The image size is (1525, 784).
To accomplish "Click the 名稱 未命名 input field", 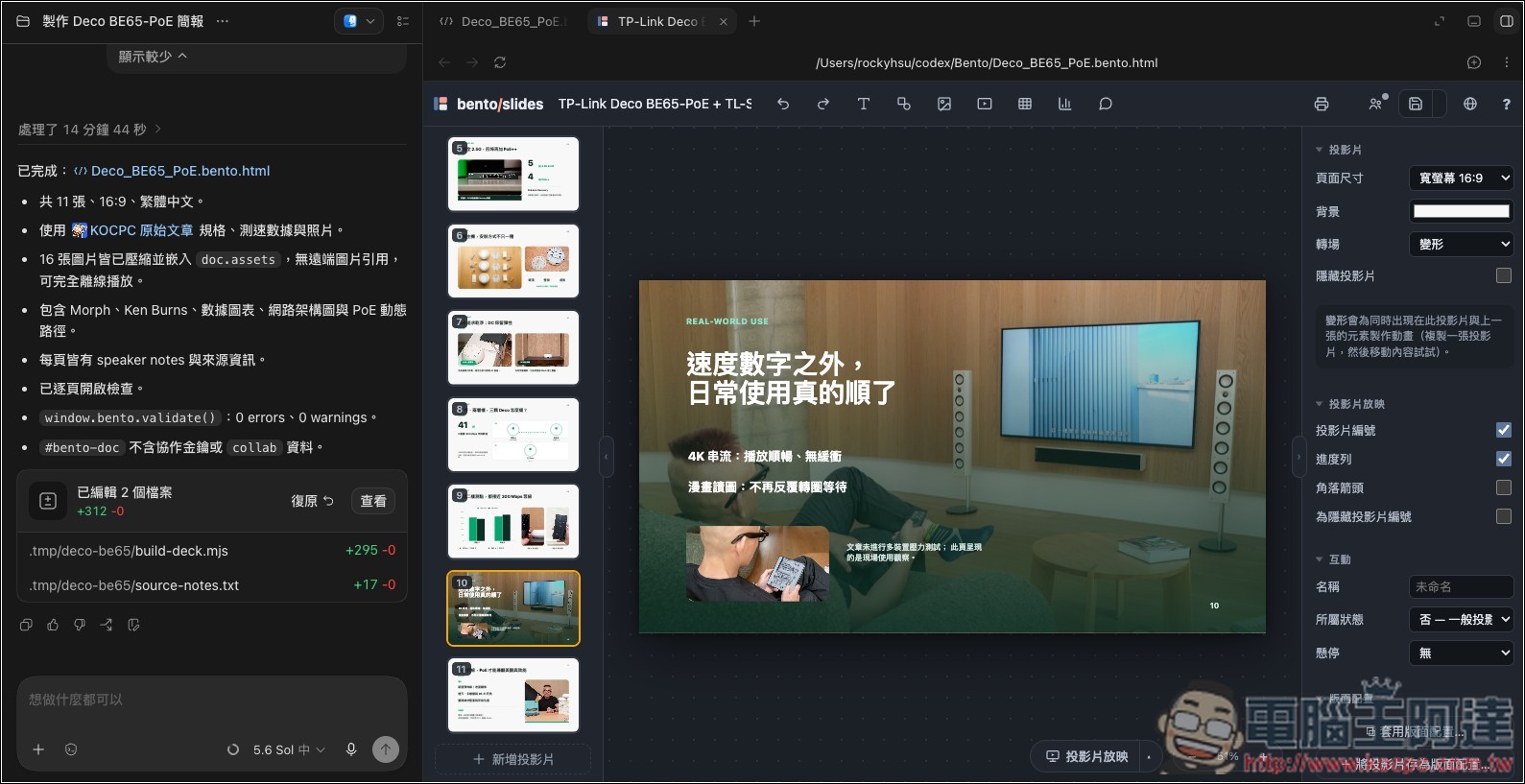I will (1462, 586).
